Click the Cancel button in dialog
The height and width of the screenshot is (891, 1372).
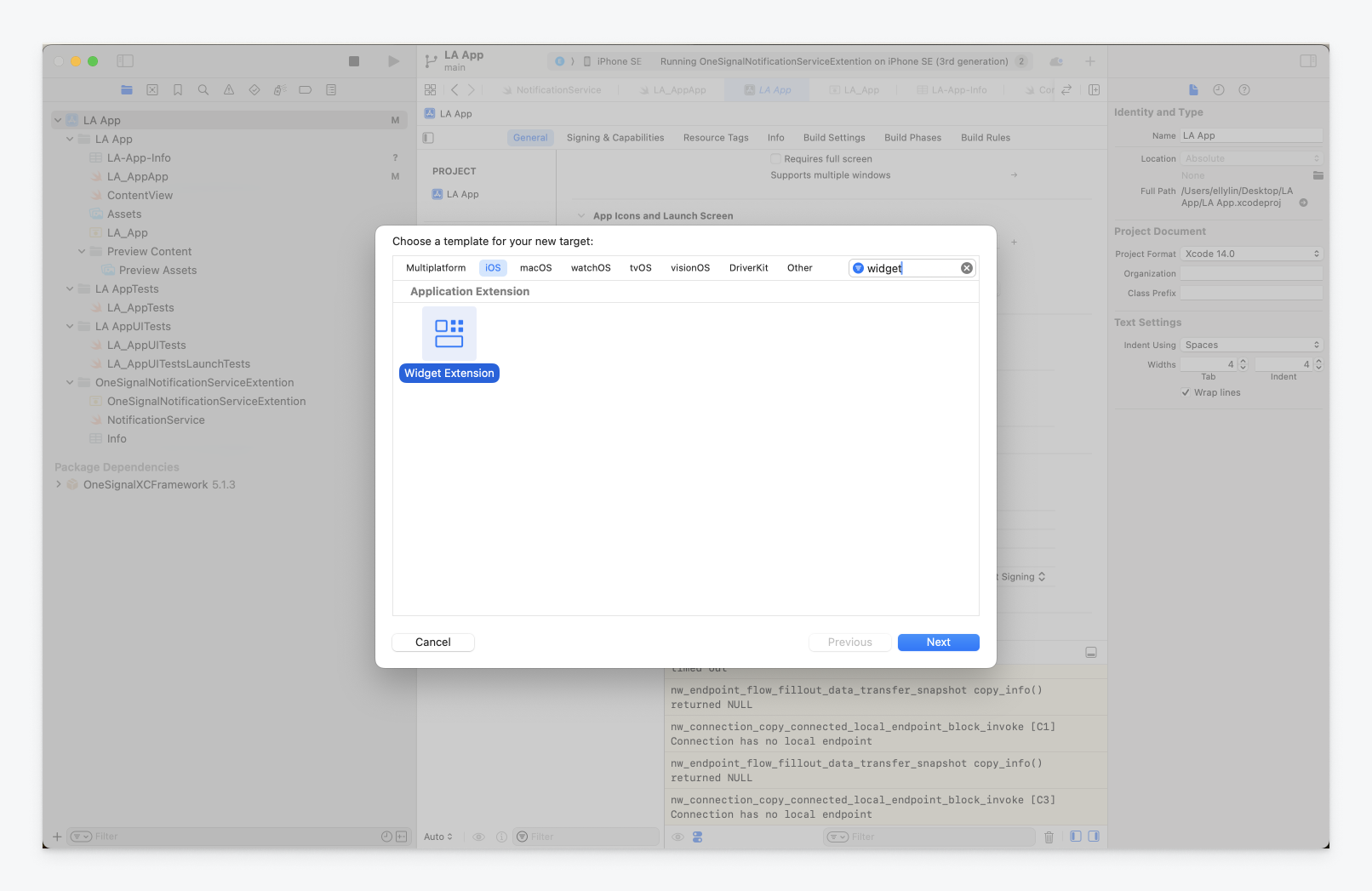pos(433,643)
